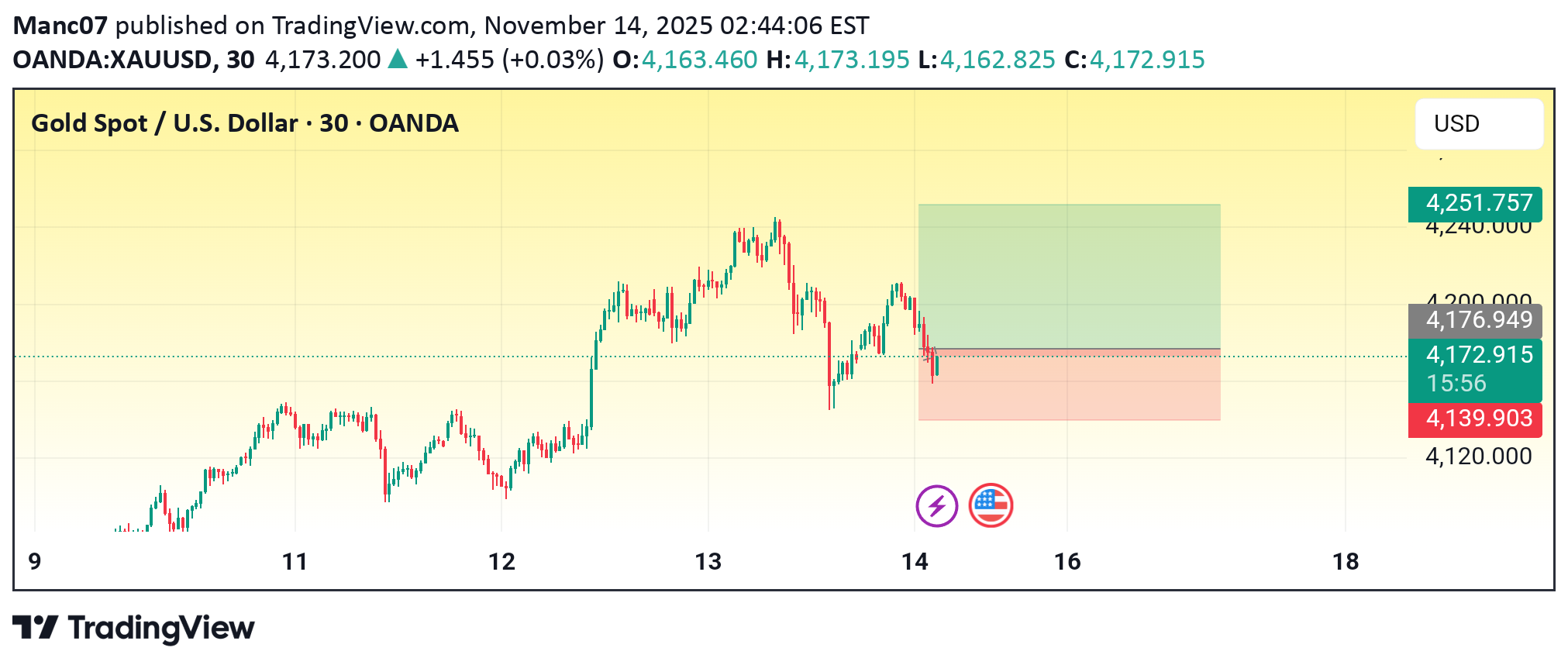This screenshot has width=1568, height=665.
Task: Click date label 18 on the time axis
Action: point(1346,562)
